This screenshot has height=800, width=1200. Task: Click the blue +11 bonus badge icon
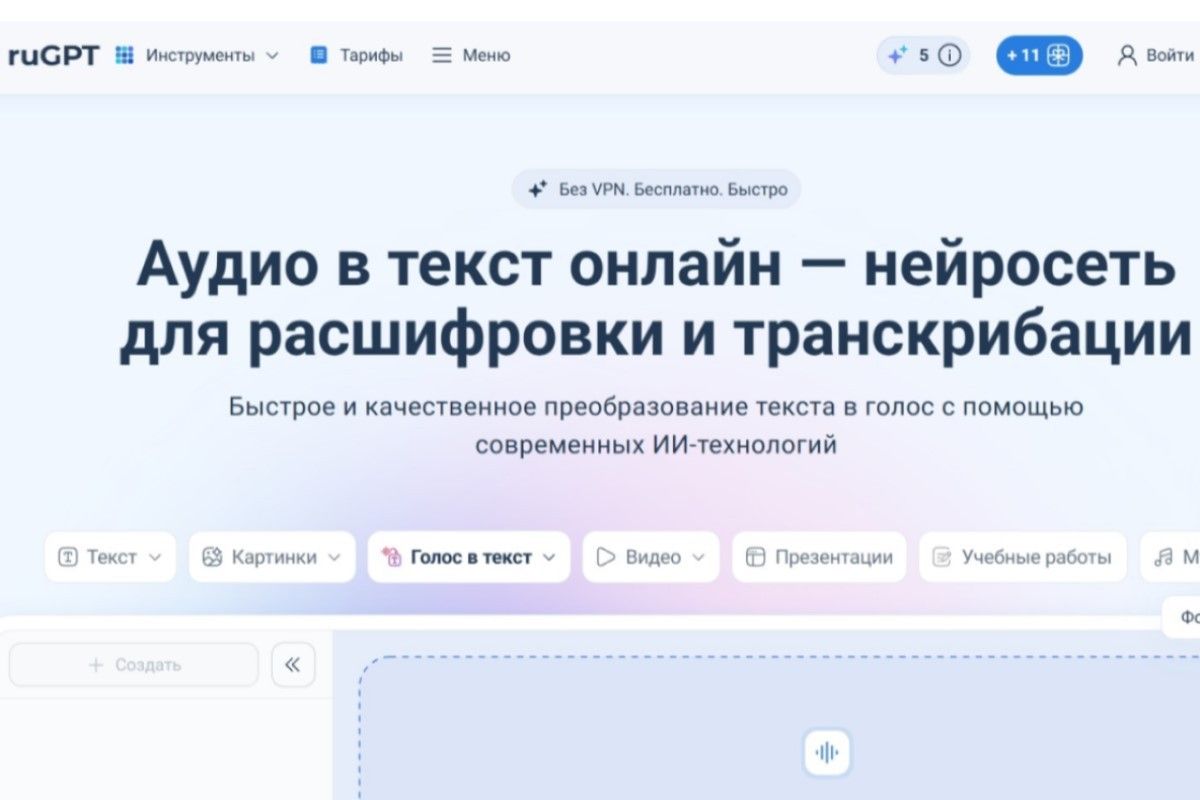(x=1059, y=55)
